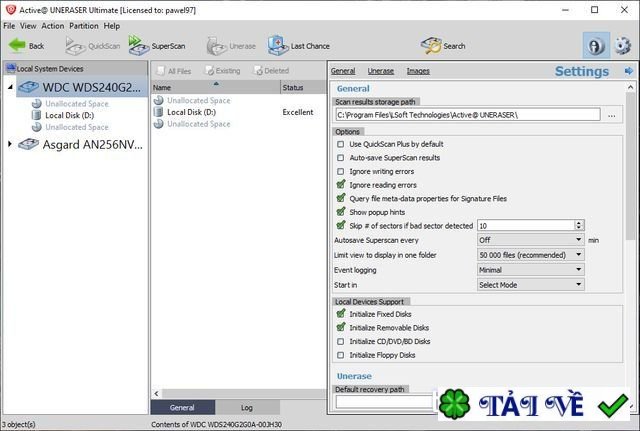Switch to the Log tab
The width and height of the screenshot is (640, 431).
coord(247,407)
